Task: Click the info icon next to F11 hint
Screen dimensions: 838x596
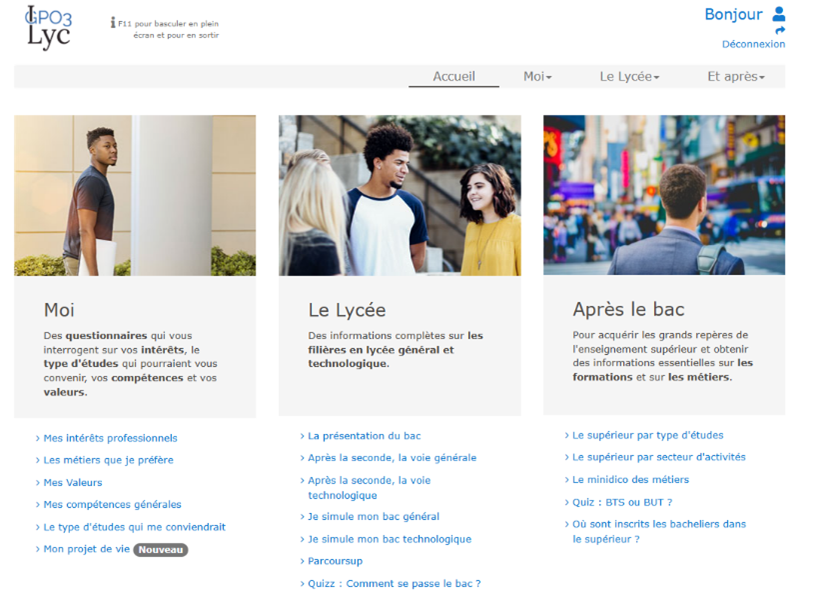Action: (x=113, y=23)
